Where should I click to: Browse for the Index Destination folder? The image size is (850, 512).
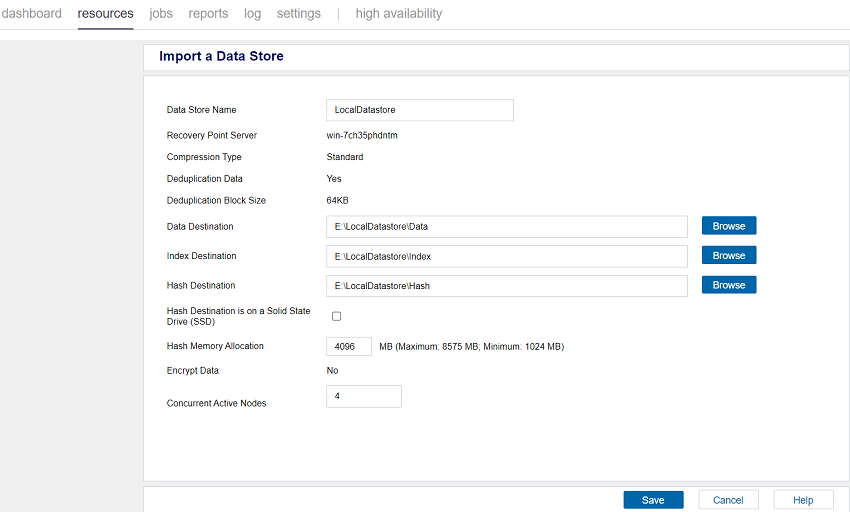coord(728,256)
